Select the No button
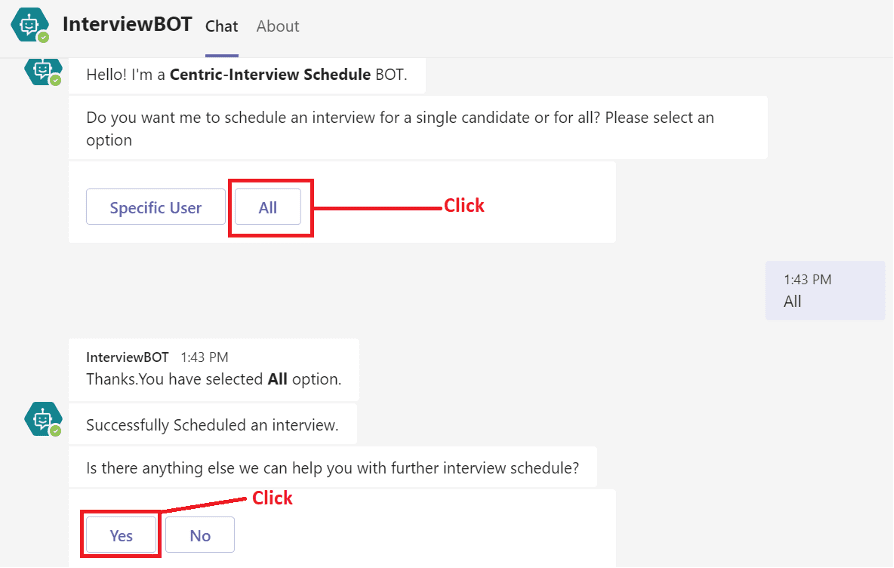 [x=200, y=535]
